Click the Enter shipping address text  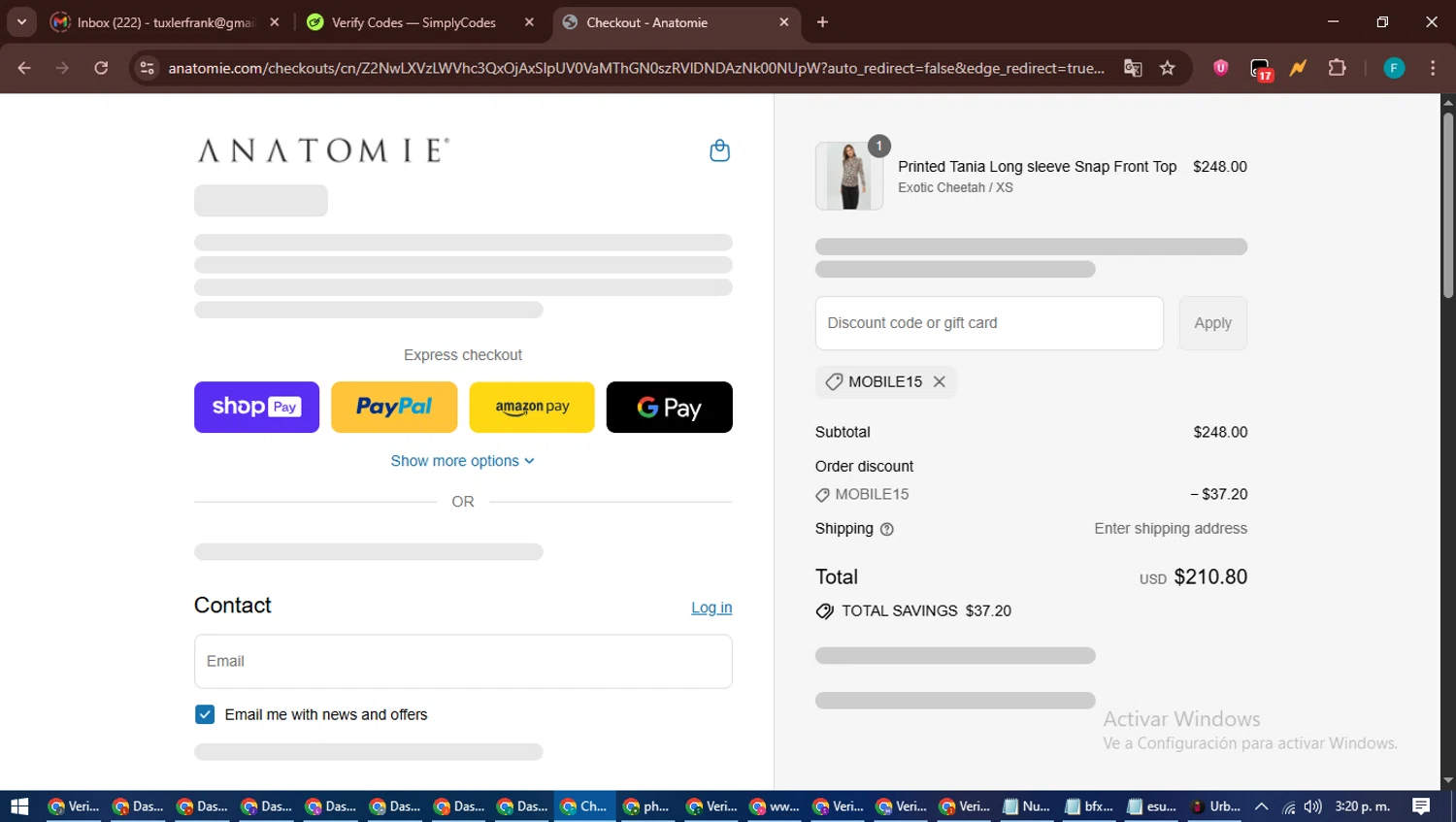1171,529
